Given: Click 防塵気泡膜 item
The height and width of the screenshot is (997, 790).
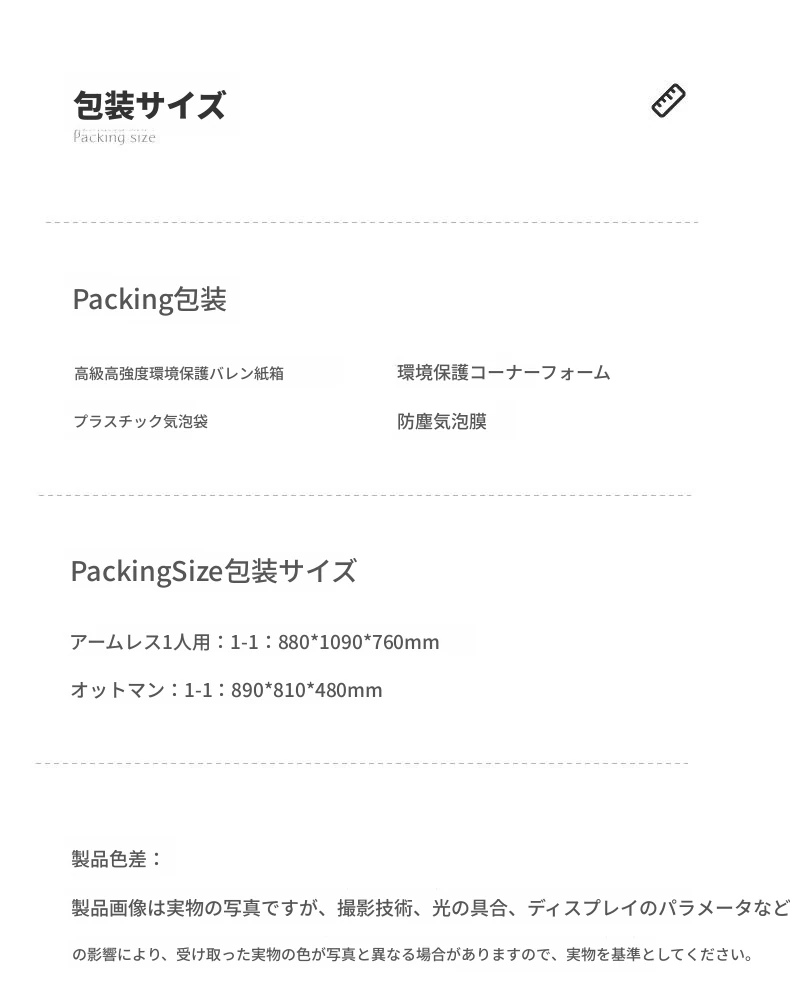Looking at the screenshot, I should (442, 422).
